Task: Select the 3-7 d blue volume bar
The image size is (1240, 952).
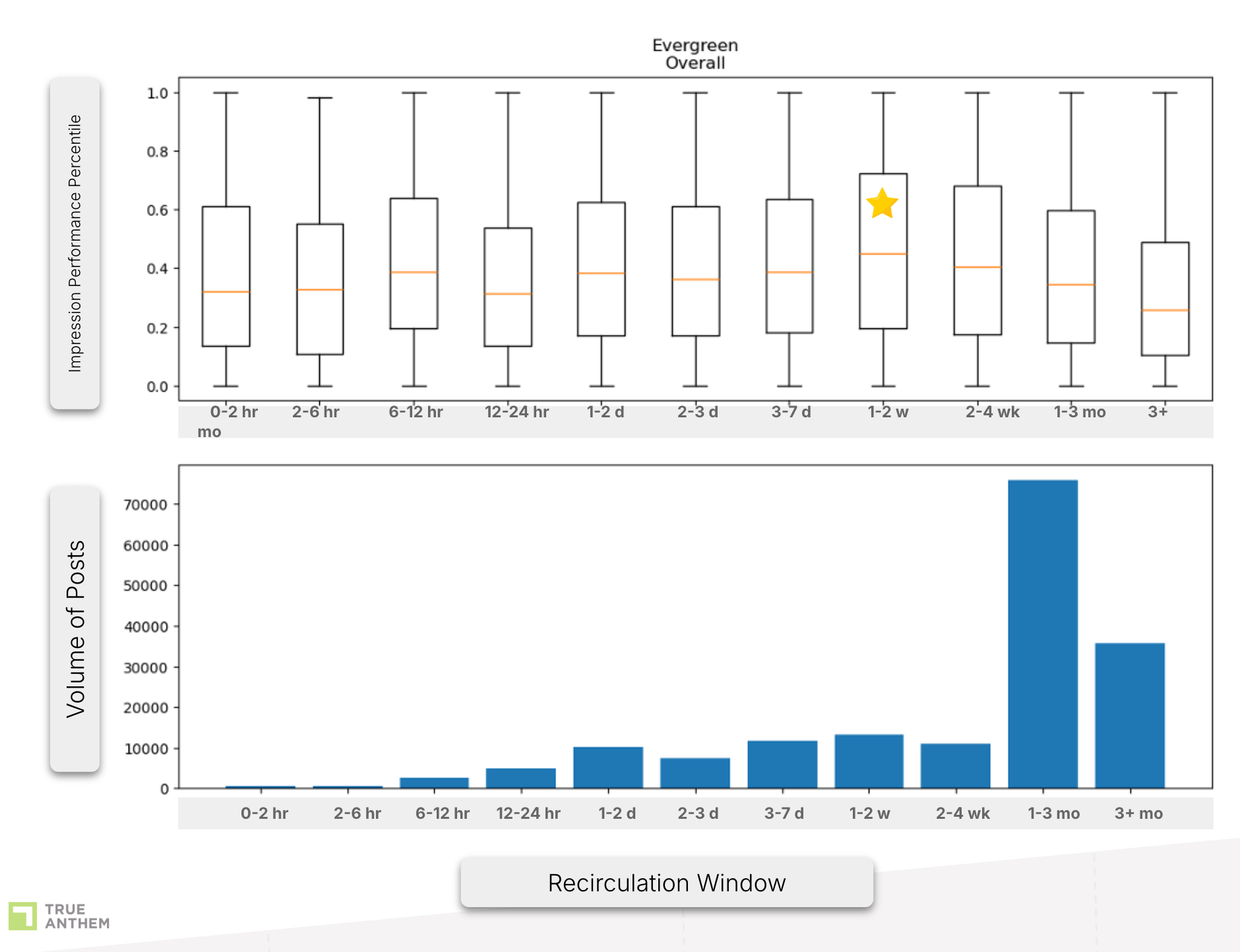Action: [x=782, y=763]
